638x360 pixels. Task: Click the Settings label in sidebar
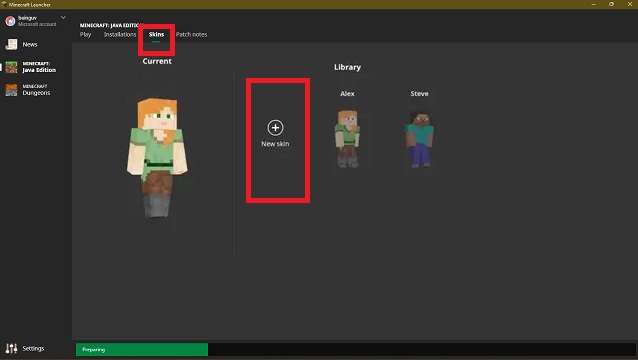(x=33, y=348)
